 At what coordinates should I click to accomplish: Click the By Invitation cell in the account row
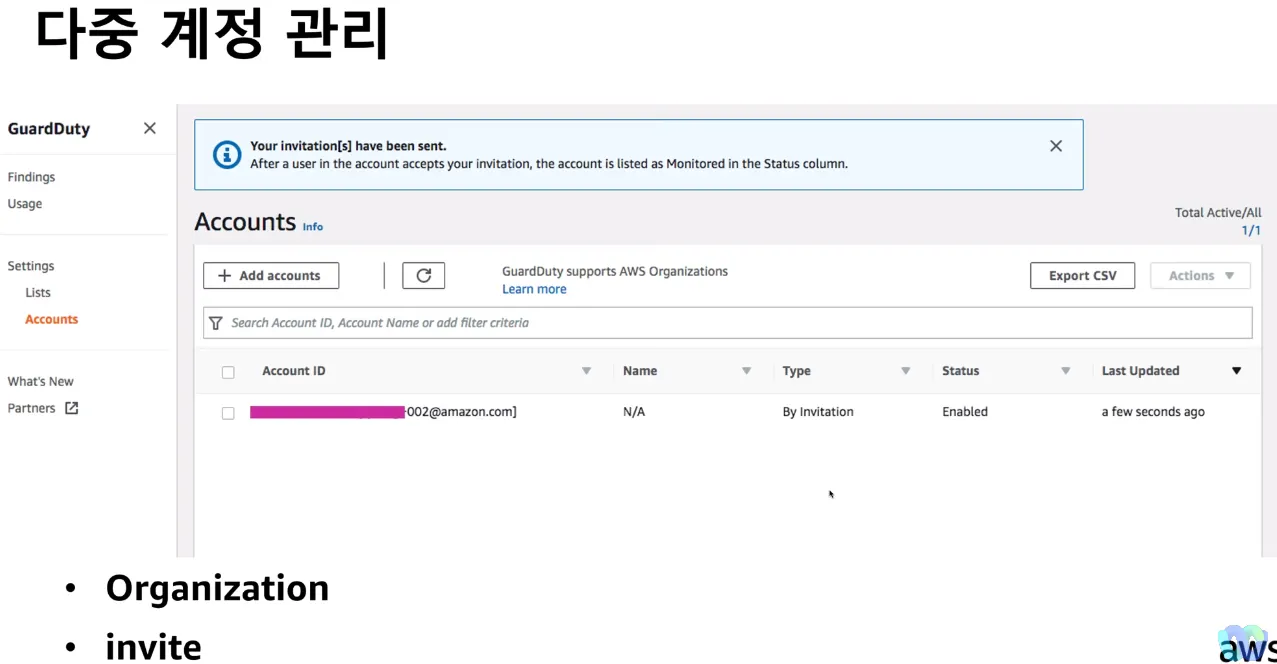(x=818, y=412)
